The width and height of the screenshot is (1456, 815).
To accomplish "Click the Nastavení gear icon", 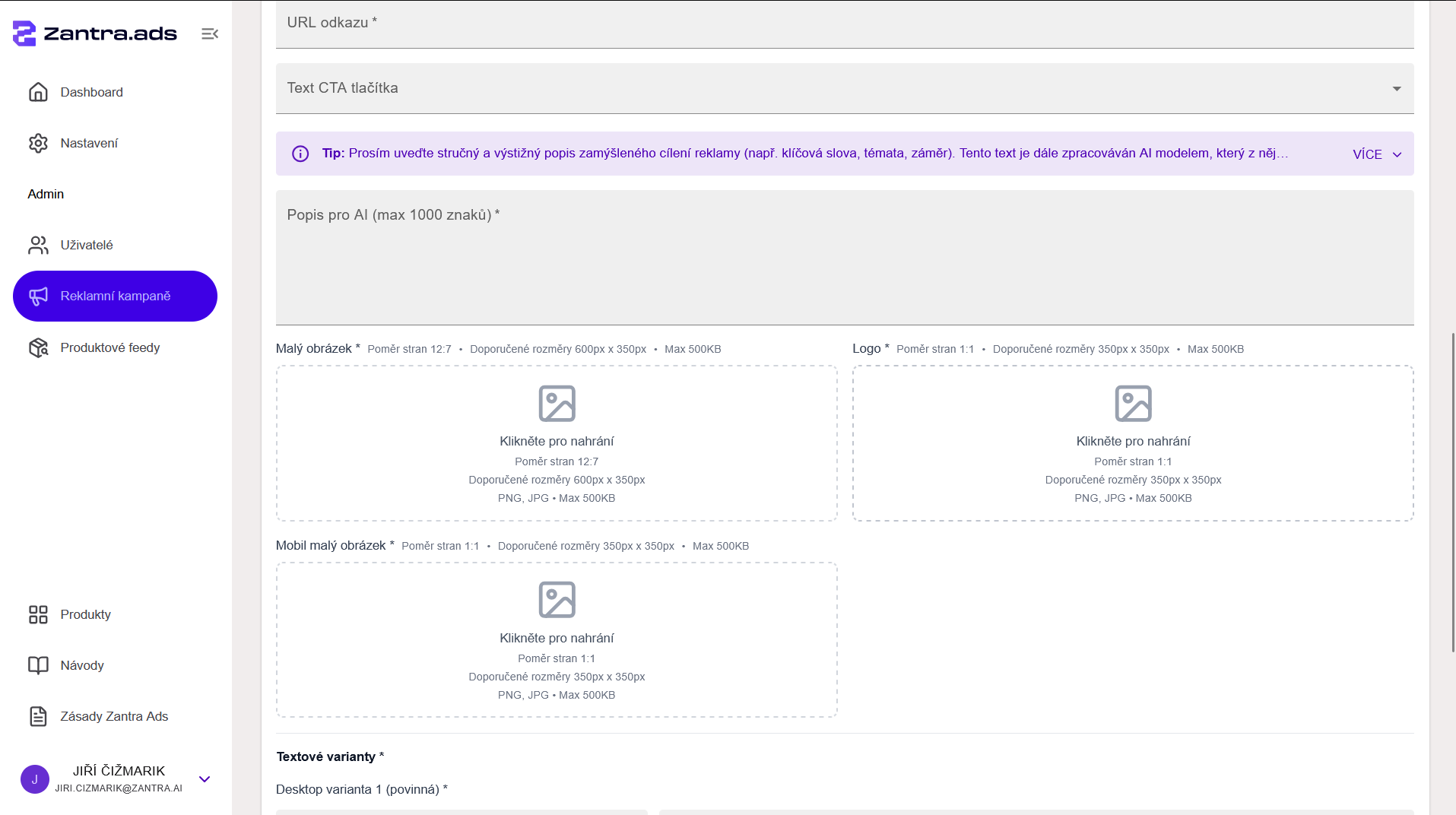I will 38,143.
